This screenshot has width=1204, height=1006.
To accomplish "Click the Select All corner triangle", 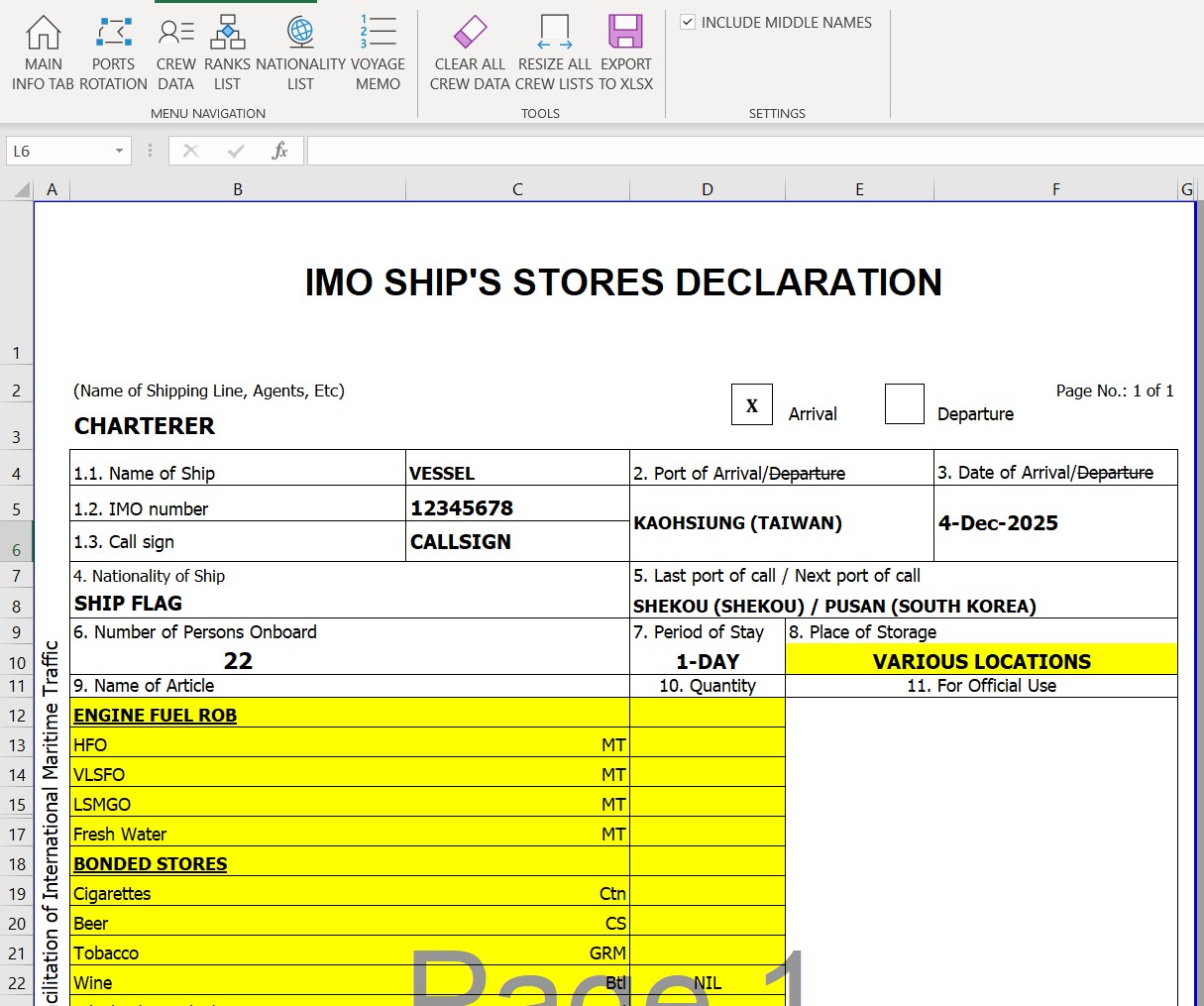I will [21, 189].
